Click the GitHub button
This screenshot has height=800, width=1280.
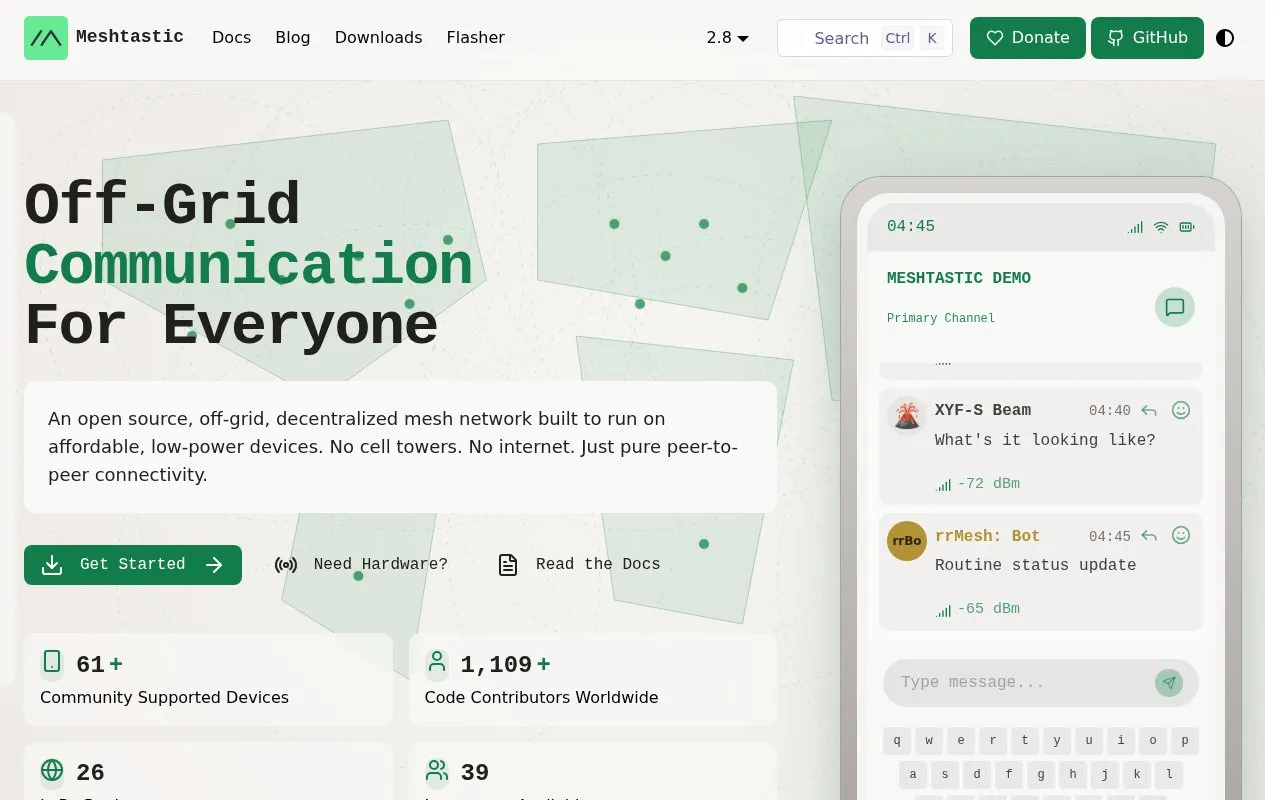1147,38
